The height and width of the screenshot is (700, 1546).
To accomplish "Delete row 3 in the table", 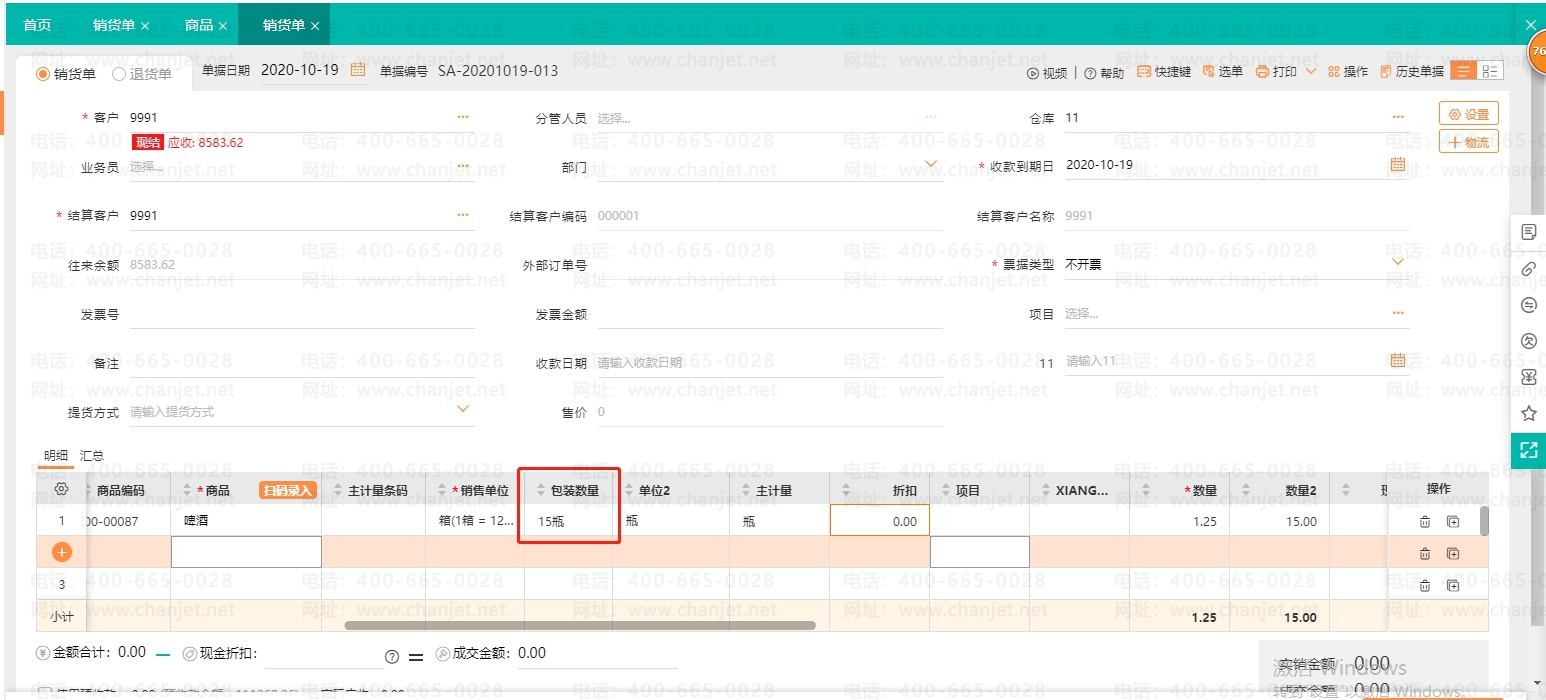I will (1425, 584).
